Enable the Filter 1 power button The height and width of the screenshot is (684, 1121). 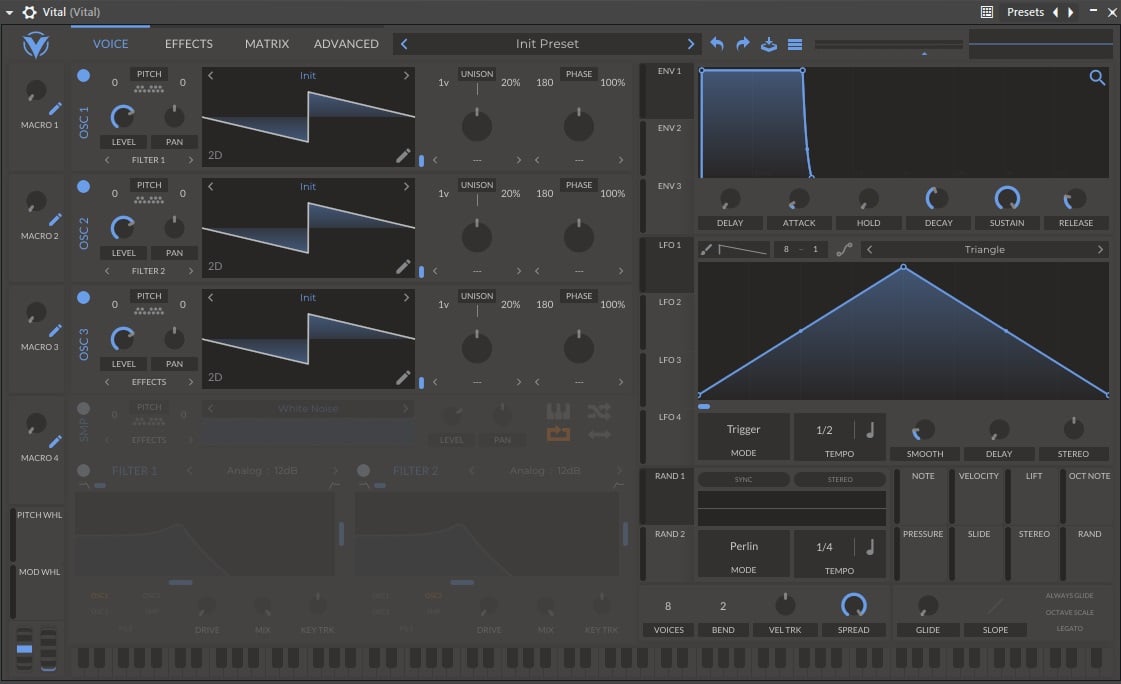pos(84,470)
